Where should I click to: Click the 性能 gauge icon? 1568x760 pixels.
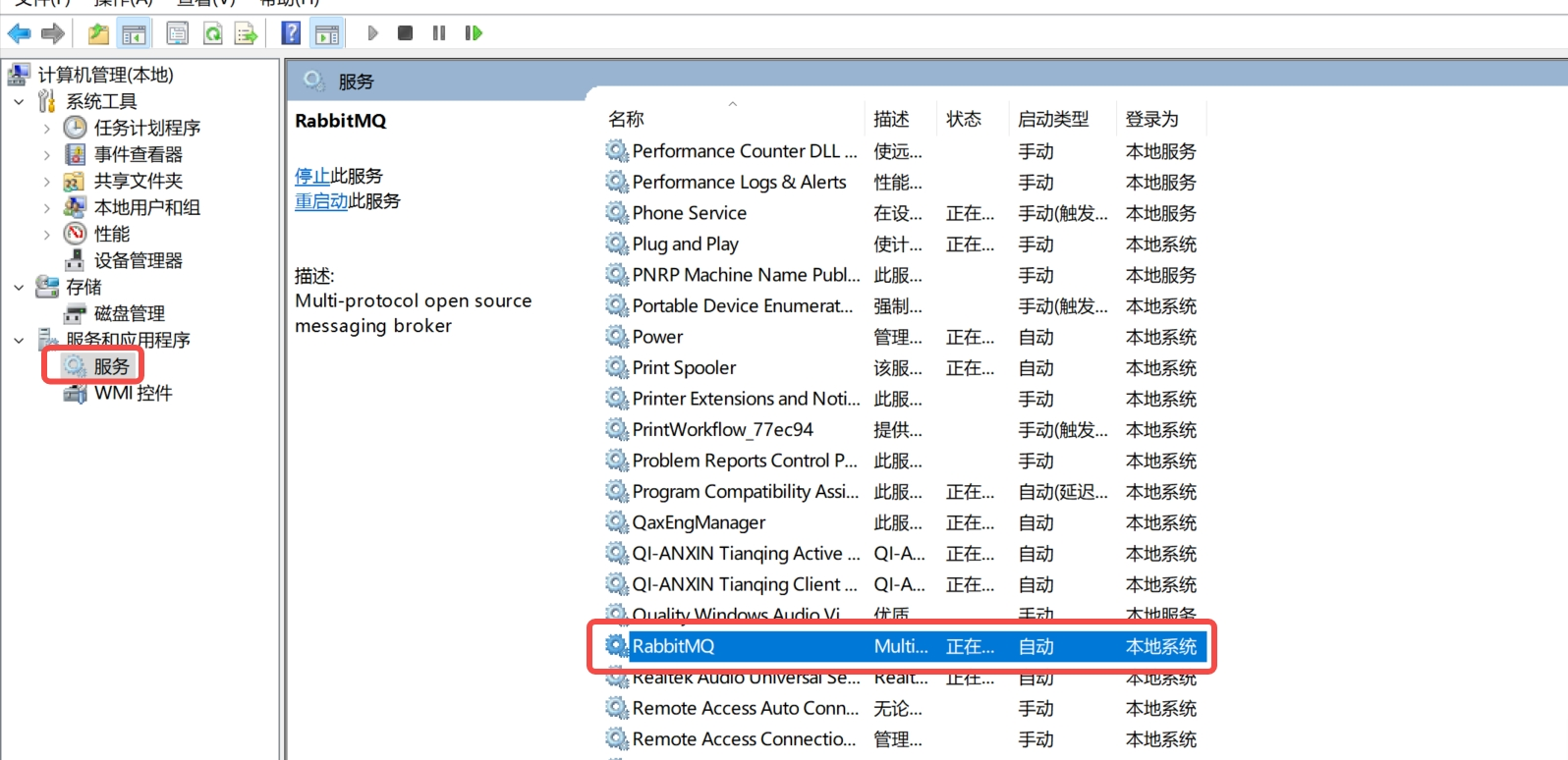click(75, 234)
